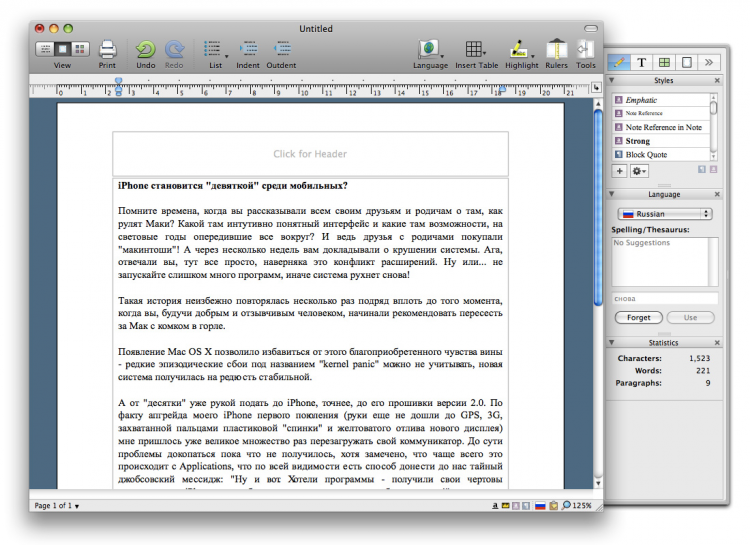The height and width of the screenshot is (545, 750).
Task: Open the Page 1 of 1 popup
Action: coord(56,505)
